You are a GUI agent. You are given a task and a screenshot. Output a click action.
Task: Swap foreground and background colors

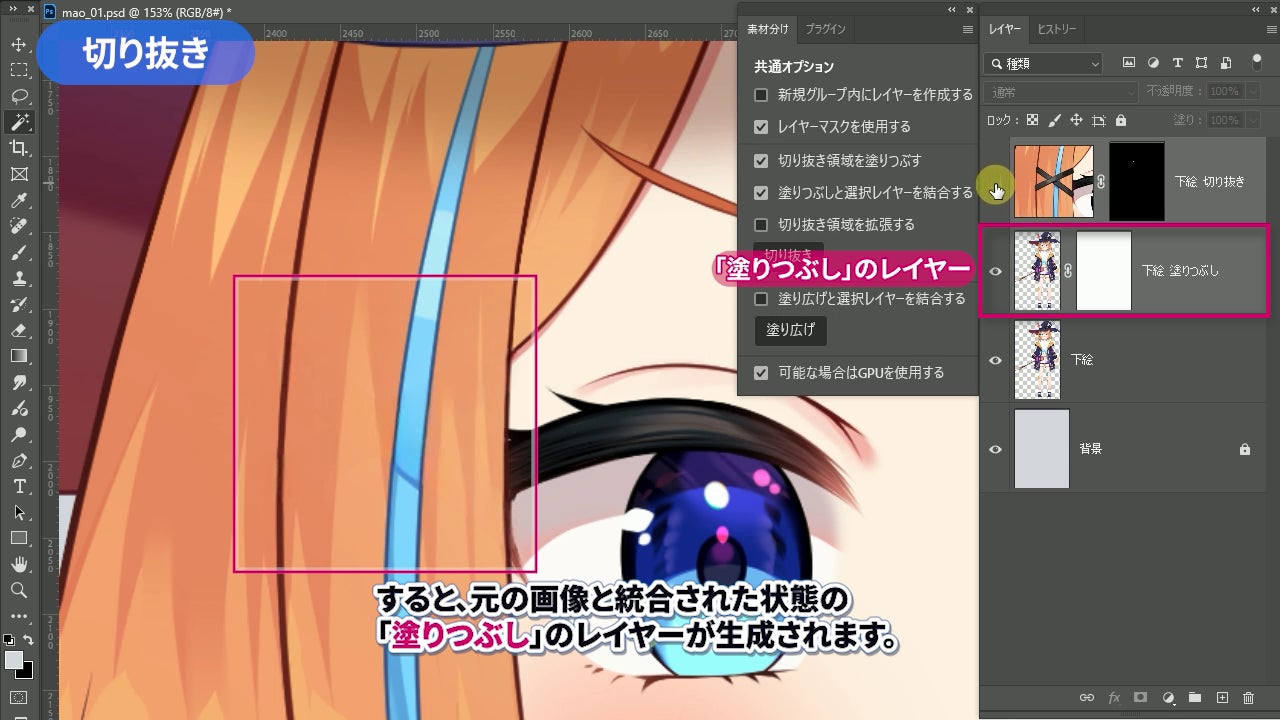pyautogui.click(x=29, y=640)
